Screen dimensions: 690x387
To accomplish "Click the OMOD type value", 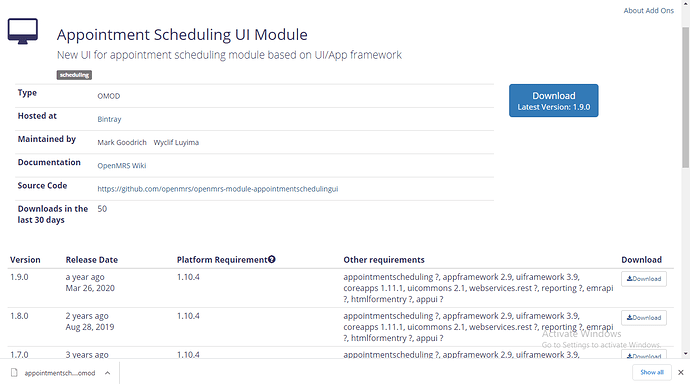I will [108, 96].
